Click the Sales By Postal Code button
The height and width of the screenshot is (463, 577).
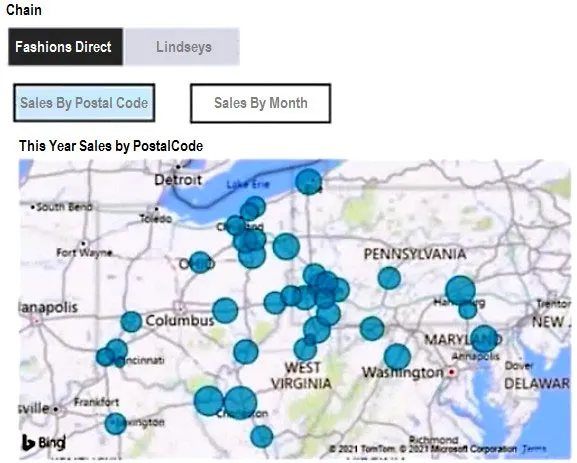(84, 103)
